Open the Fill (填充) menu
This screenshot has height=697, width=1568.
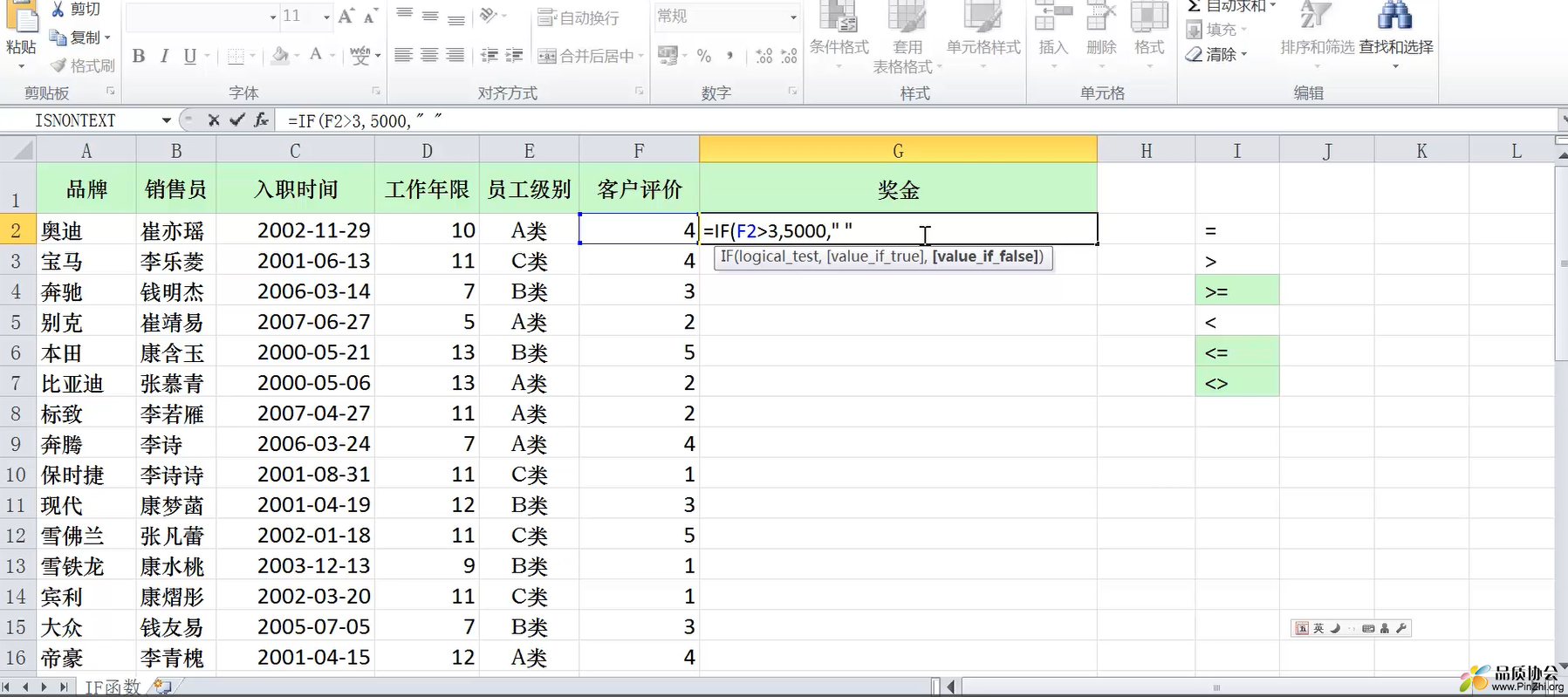click(1216, 30)
